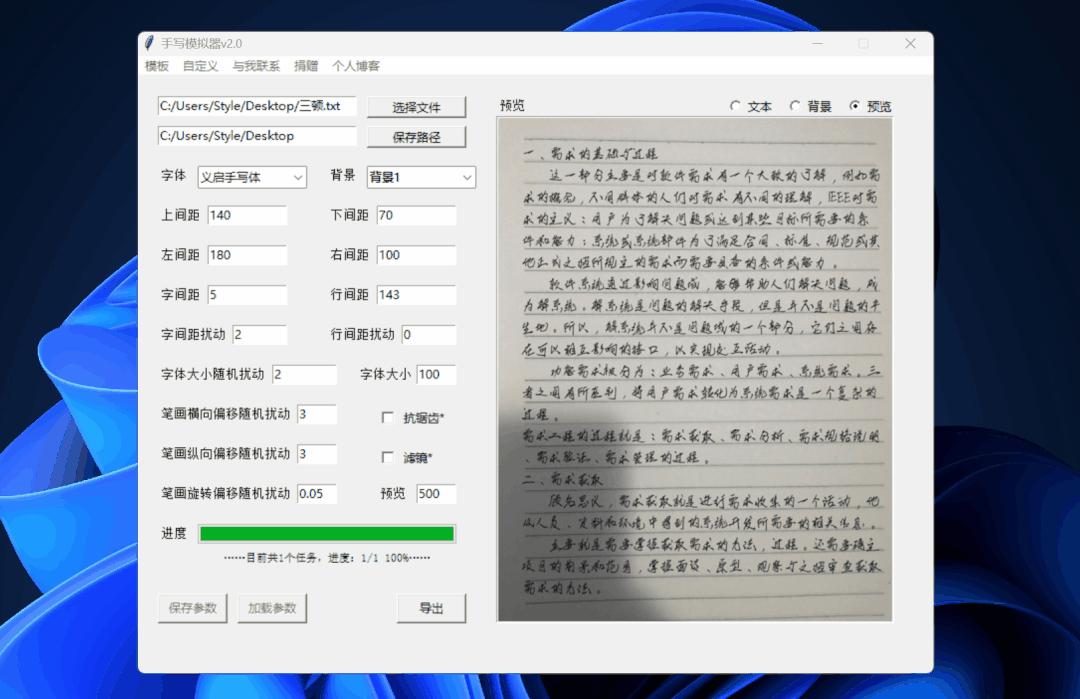Enable the 抗锯齿 anti-aliasing checkbox
Viewport: 1080px width, 699px height.
pyautogui.click(x=388, y=418)
